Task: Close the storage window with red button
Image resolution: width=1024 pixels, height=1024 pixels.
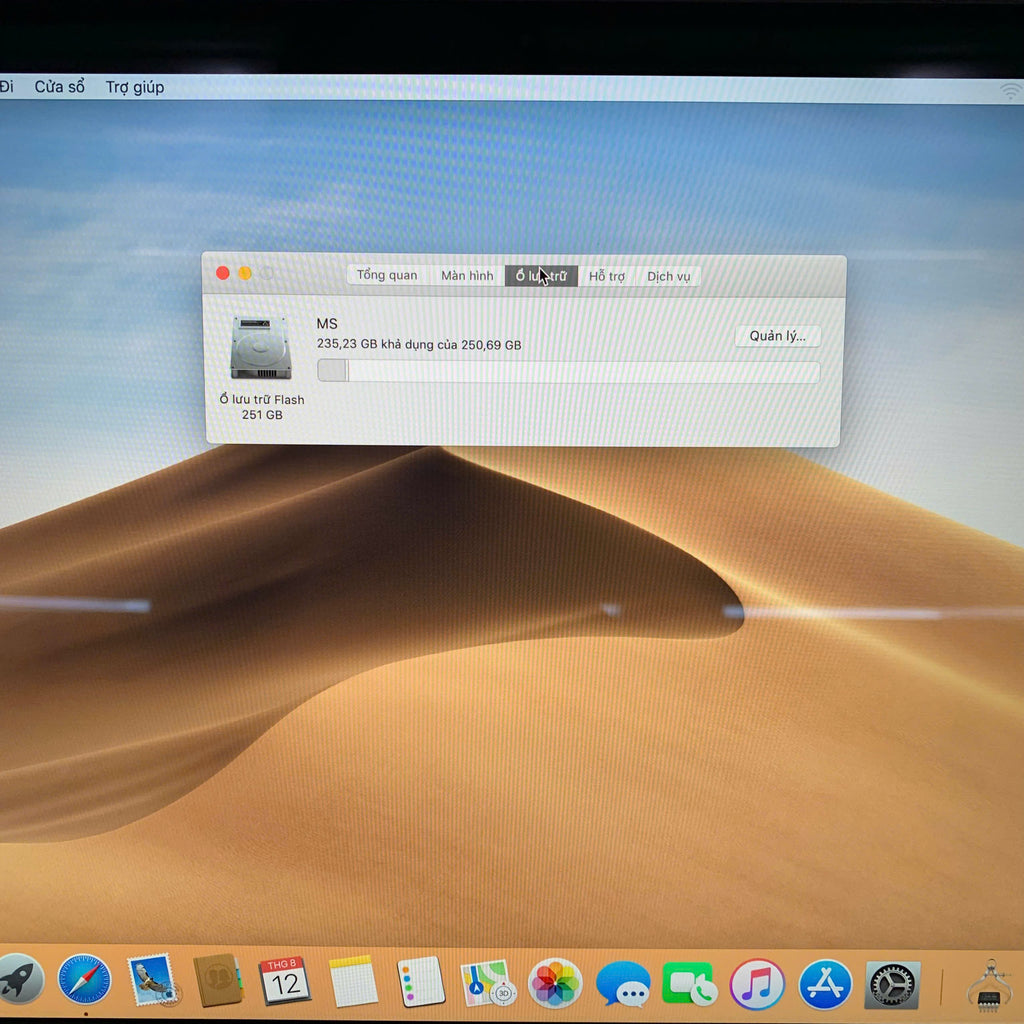Action: [223, 273]
